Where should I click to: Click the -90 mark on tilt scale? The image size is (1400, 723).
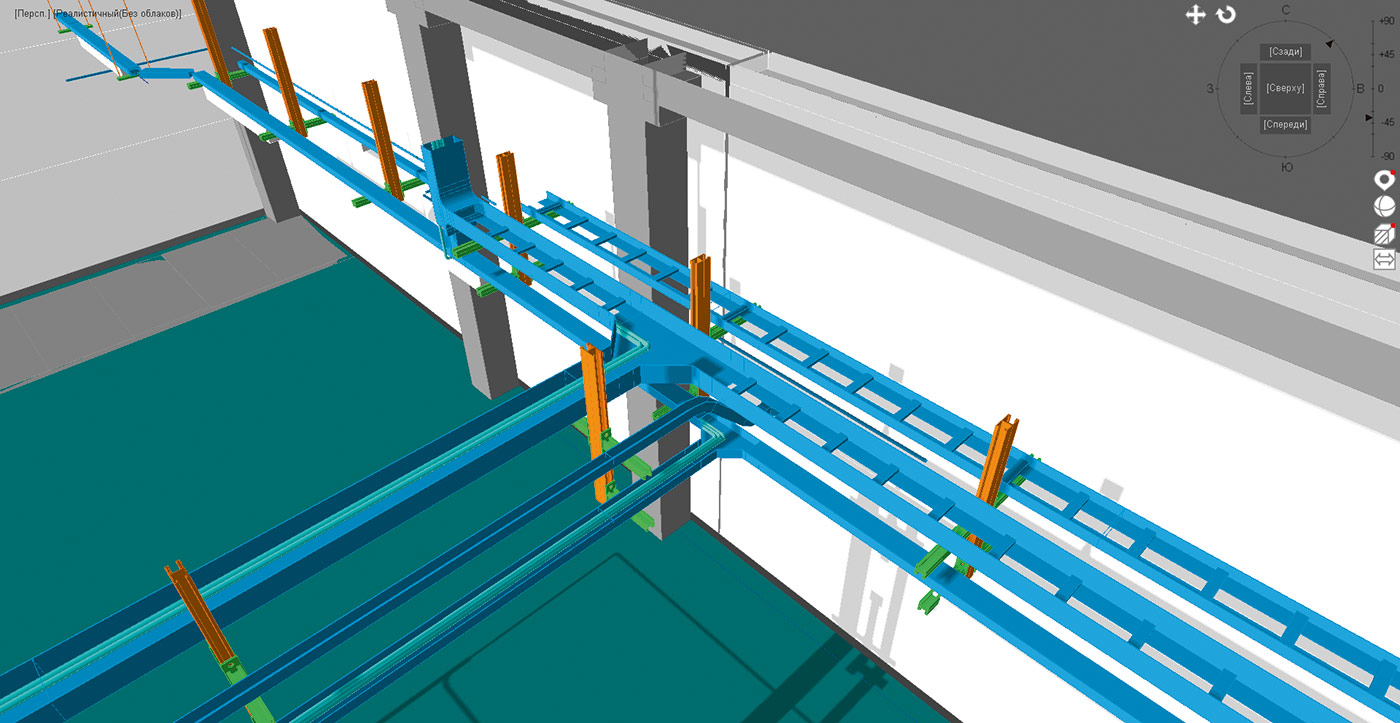click(1386, 156)
